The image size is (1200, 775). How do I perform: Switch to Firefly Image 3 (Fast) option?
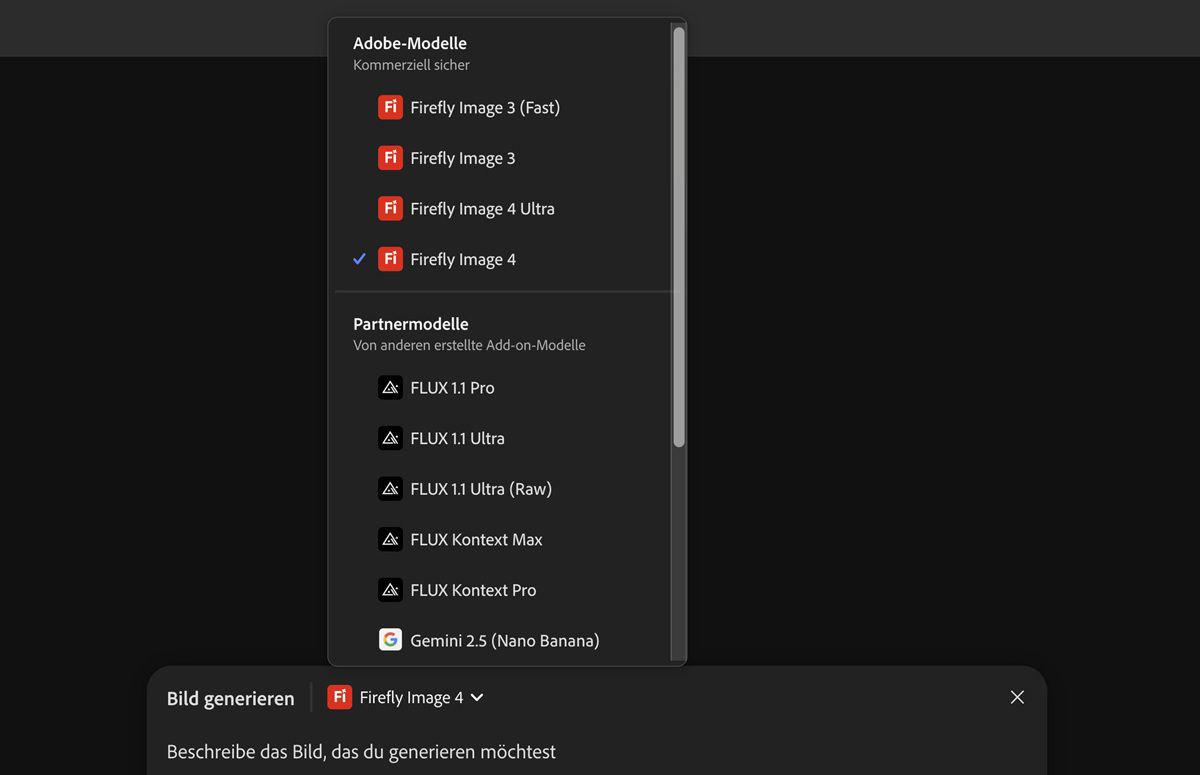485,107
